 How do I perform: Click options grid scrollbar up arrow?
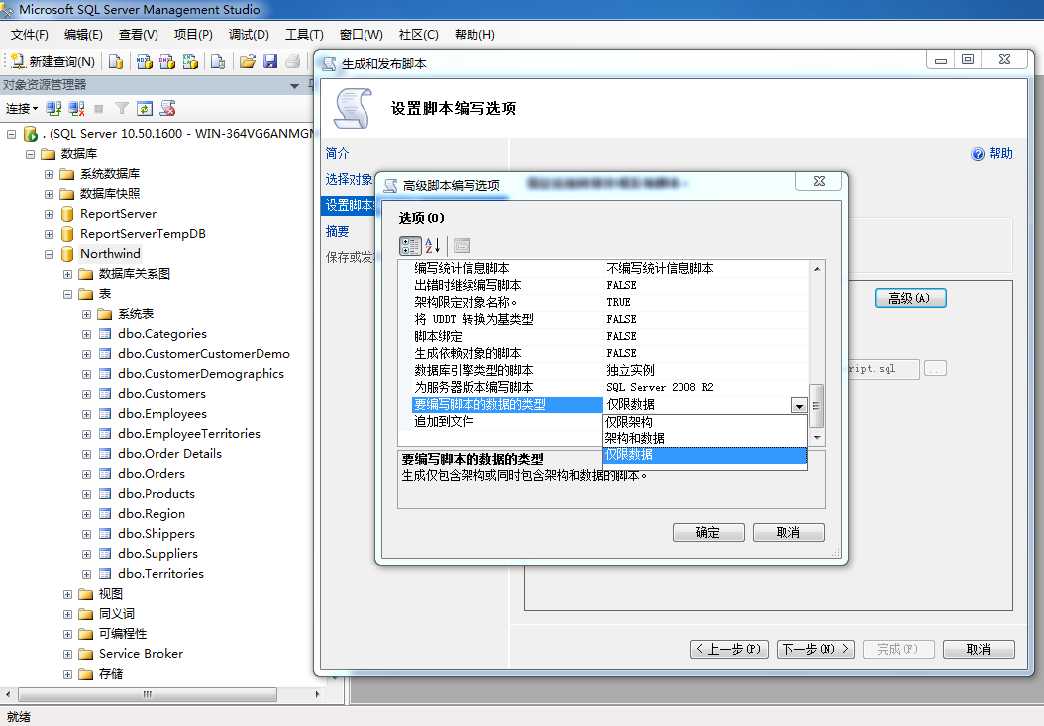click(817, 269)
